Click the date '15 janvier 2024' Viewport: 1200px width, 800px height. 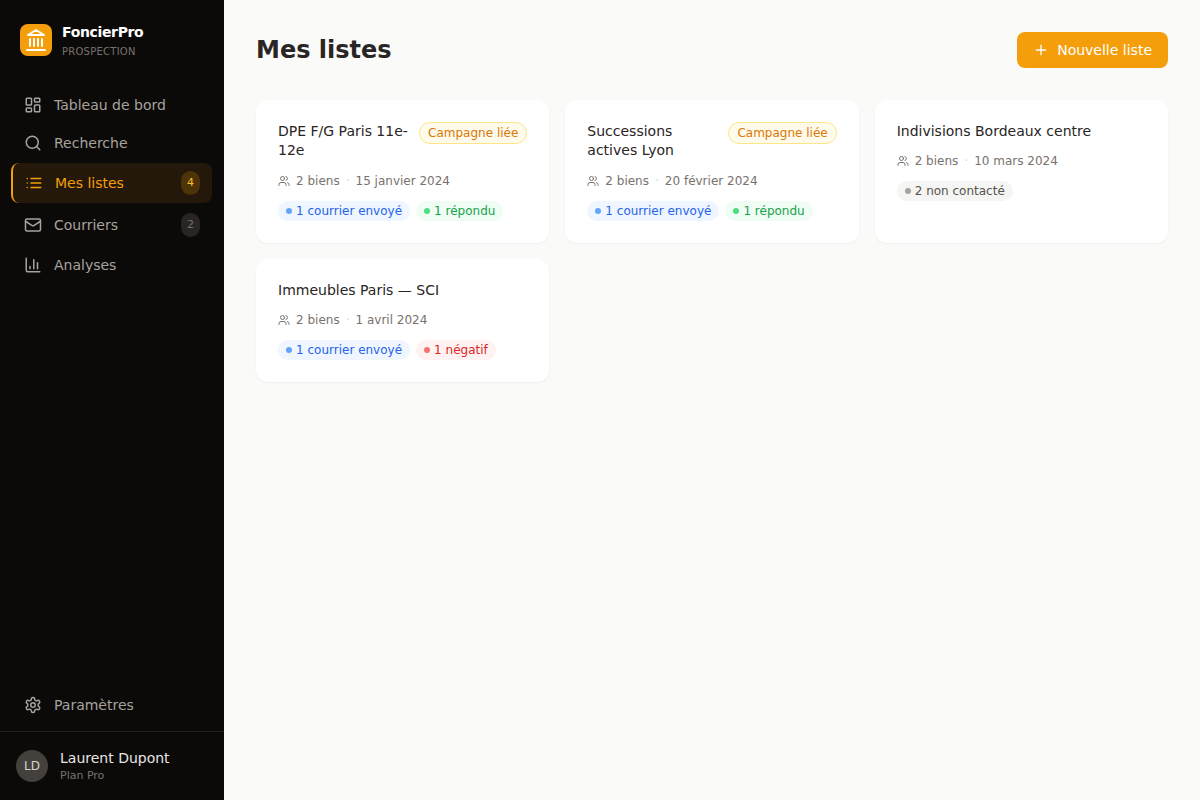(x=403, y=181)
